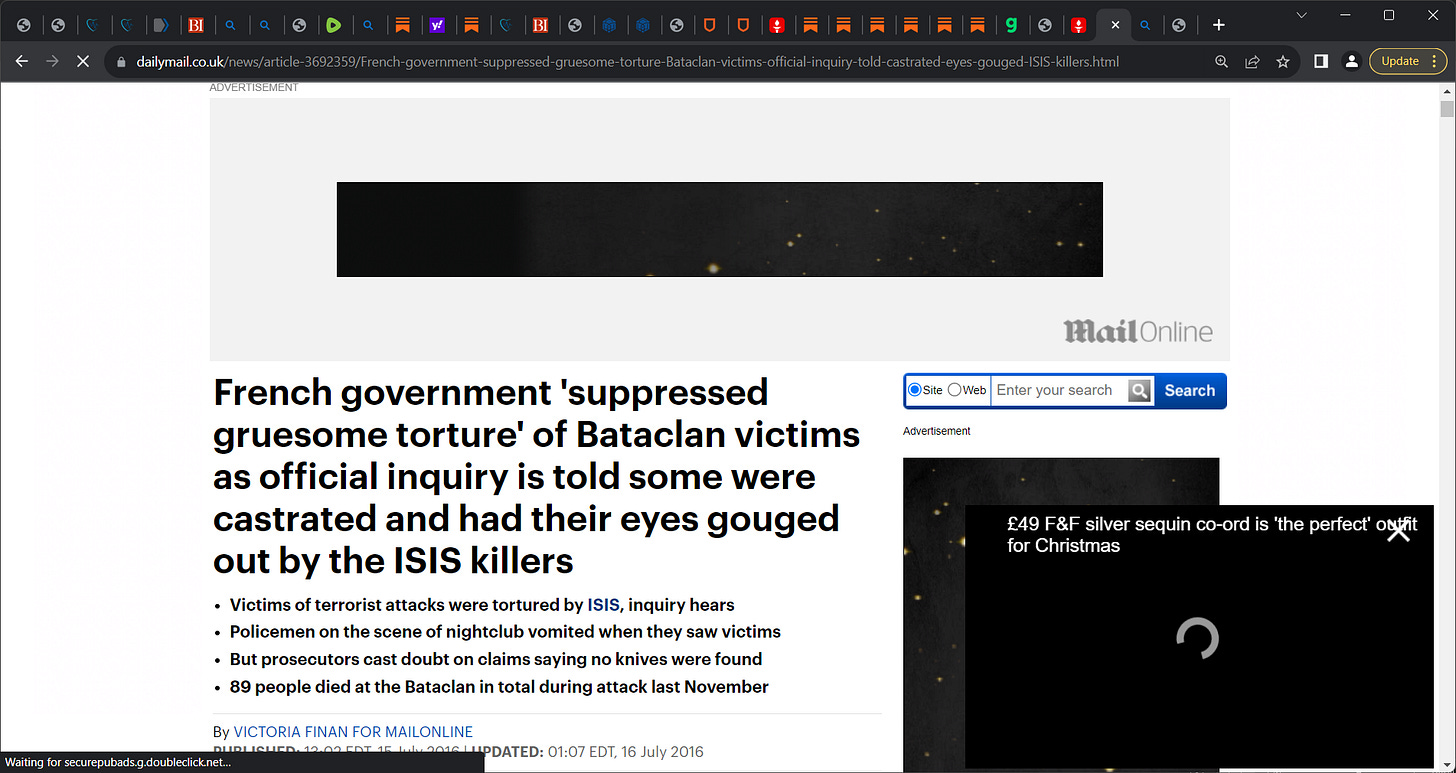Click the magnifier icon in site search
The image size is (1456, 773).
(x=1139, y=391)
